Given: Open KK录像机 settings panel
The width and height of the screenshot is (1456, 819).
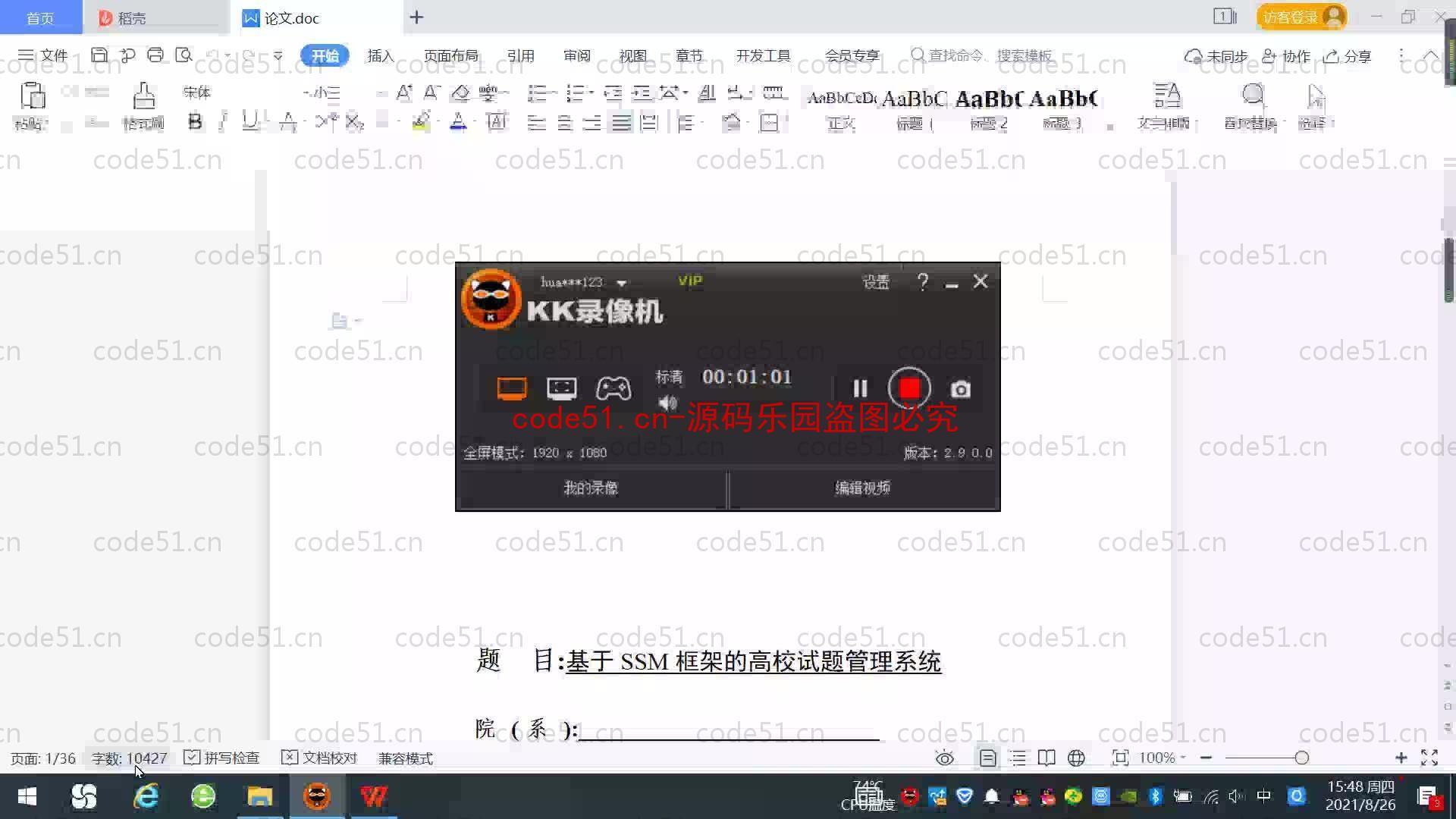Looking at the screenshot, I should [x=875, y=281].
